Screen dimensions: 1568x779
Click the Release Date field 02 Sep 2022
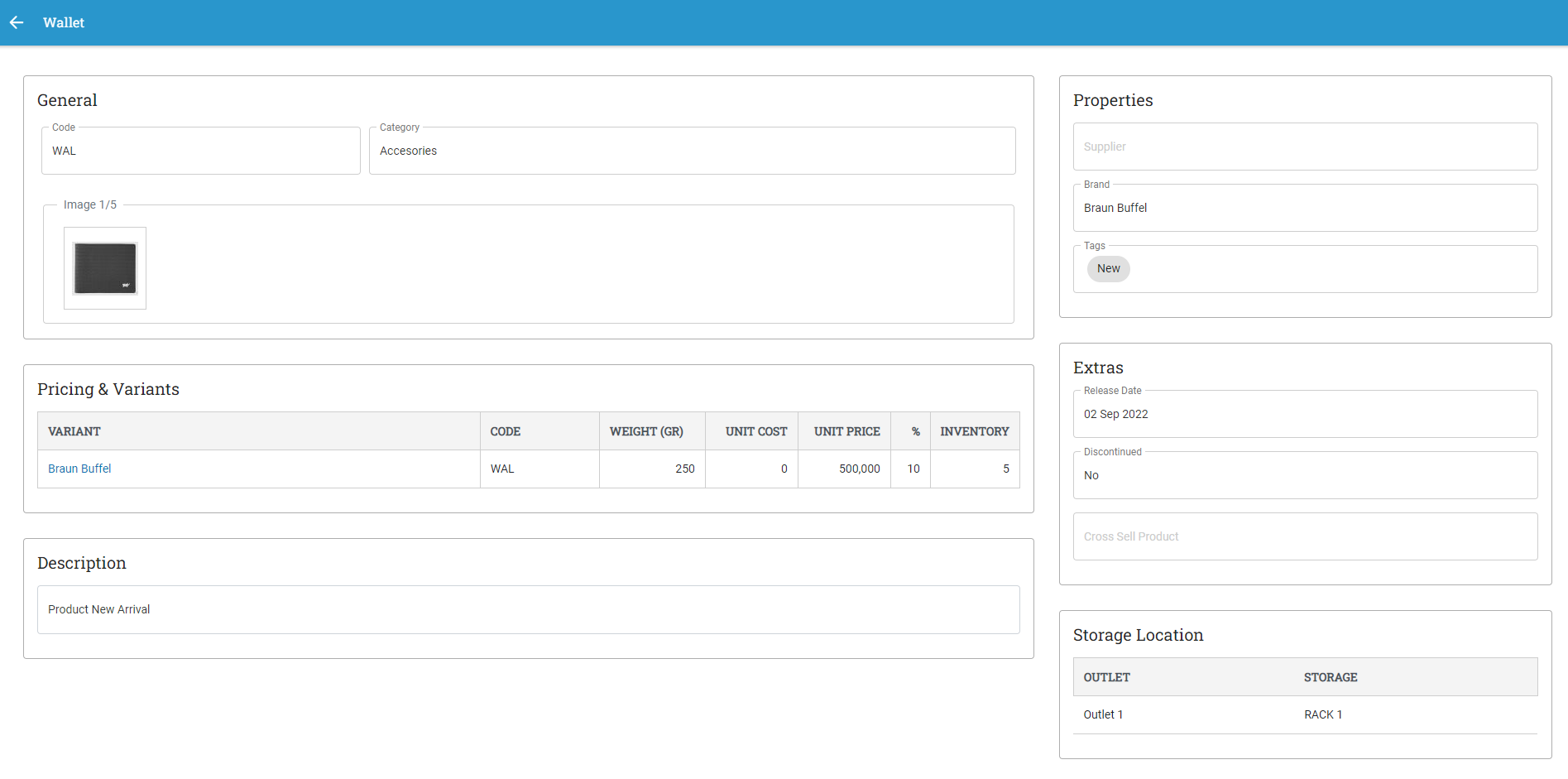[x=1306, y=414]
